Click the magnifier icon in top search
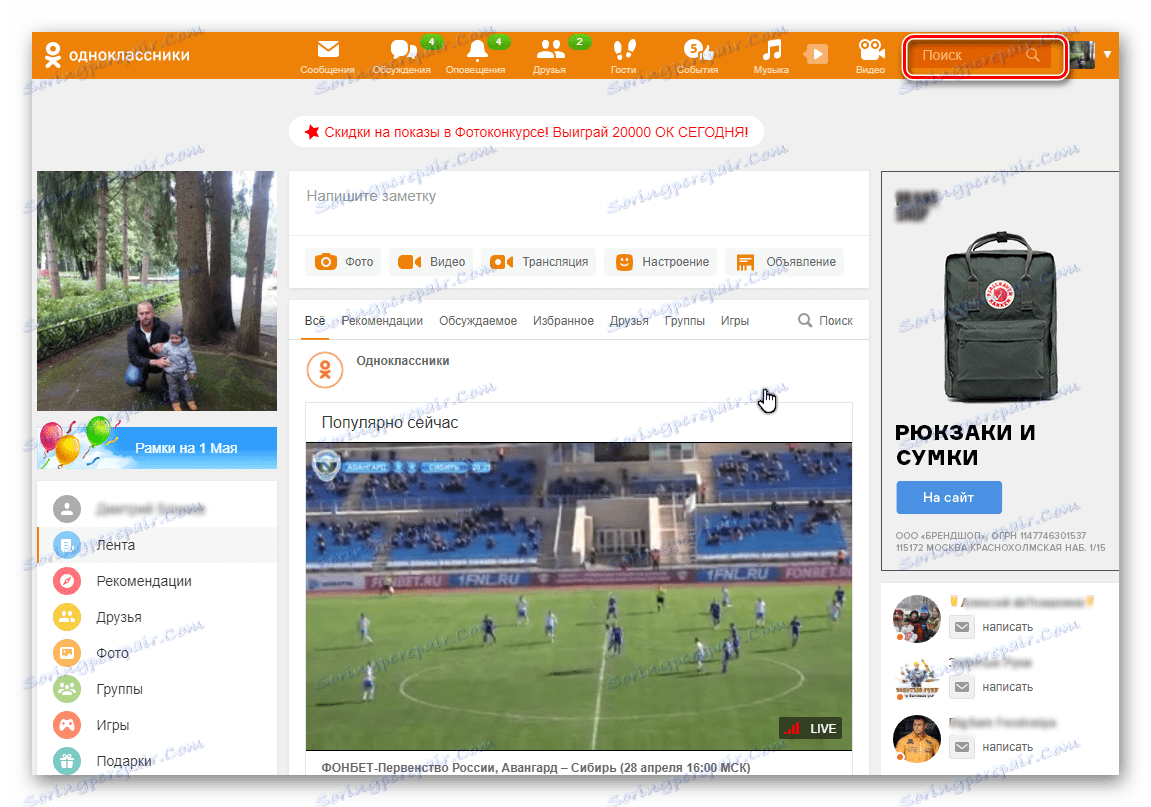1151x807 pixels. pyautogui.click(x=1033, y=55)
